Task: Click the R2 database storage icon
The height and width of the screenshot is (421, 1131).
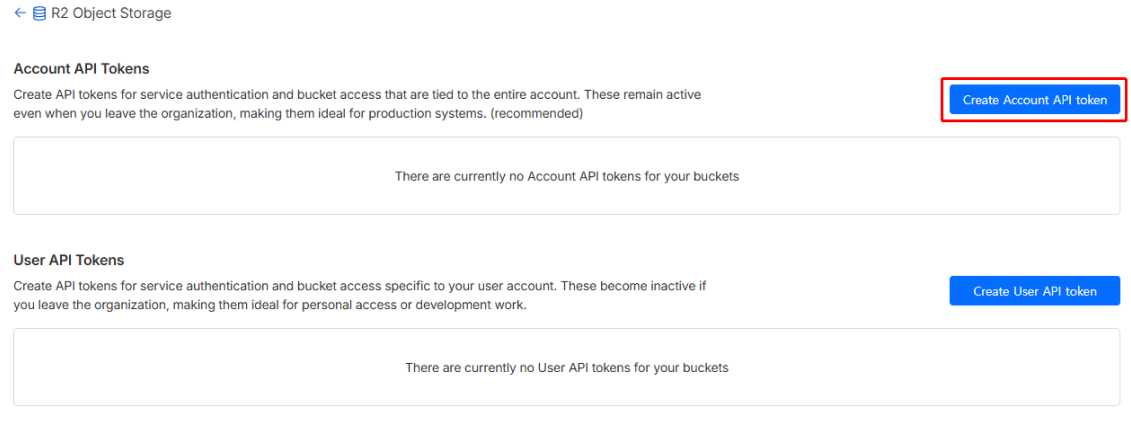Action: coord(39,13)
